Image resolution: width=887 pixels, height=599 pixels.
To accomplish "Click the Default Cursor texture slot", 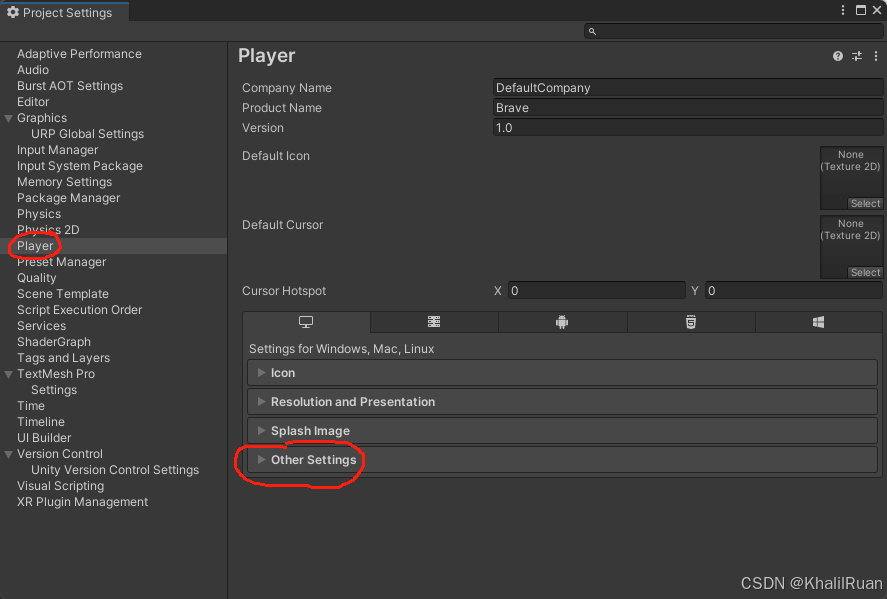I will [x=851, y=247].
